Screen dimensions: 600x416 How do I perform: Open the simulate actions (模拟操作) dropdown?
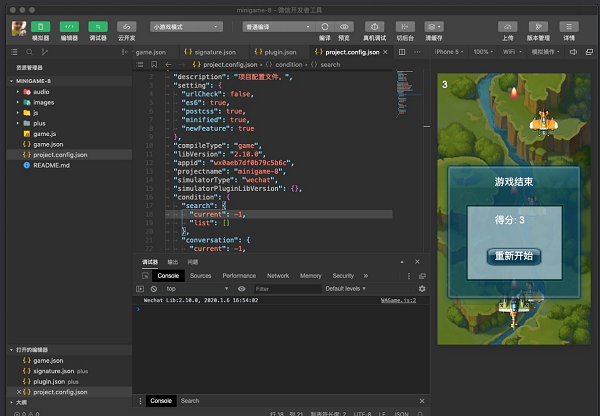pyautogui.click(x=545, y=52)
